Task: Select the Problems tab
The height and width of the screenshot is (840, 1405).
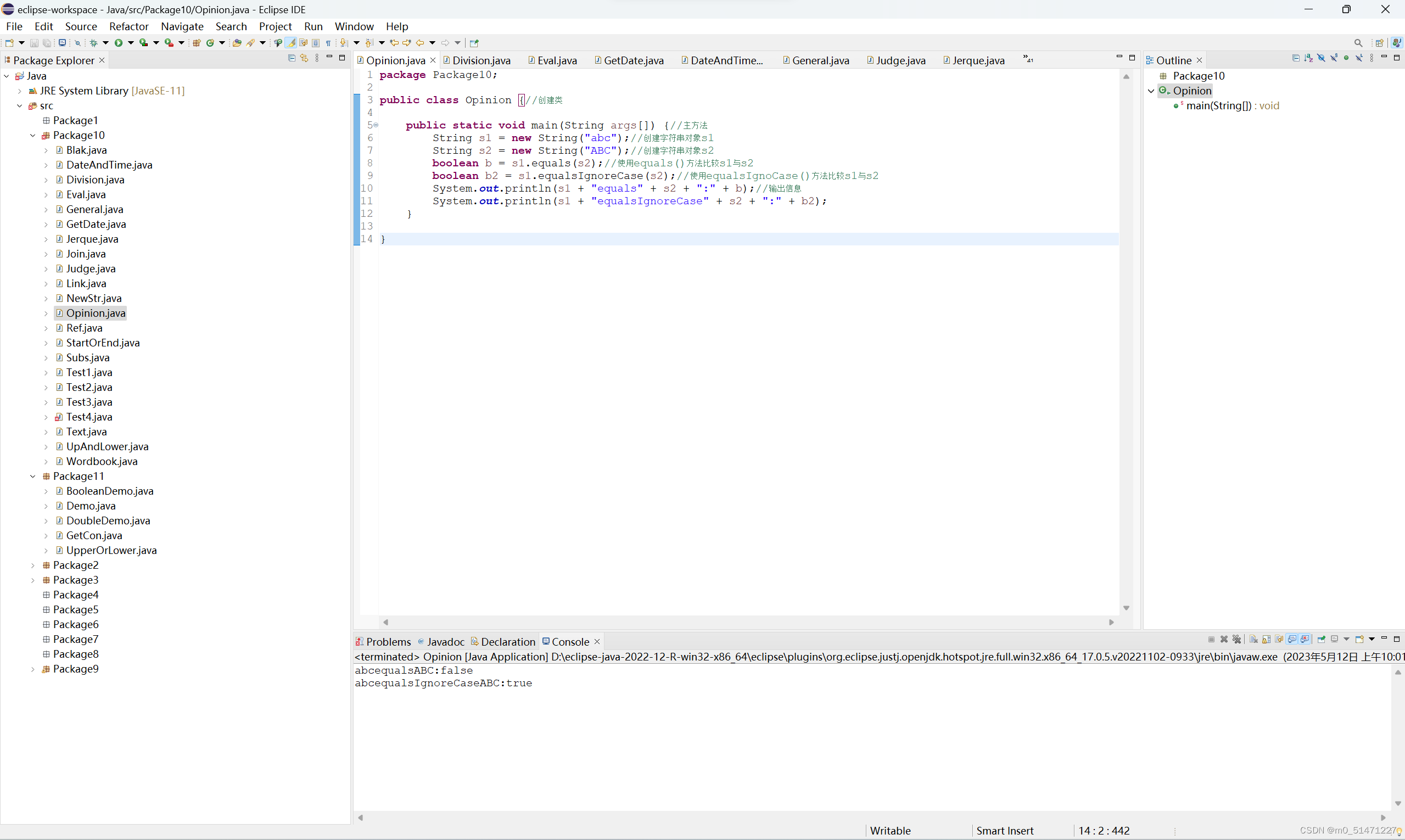Action: click(x=384, y=641)
